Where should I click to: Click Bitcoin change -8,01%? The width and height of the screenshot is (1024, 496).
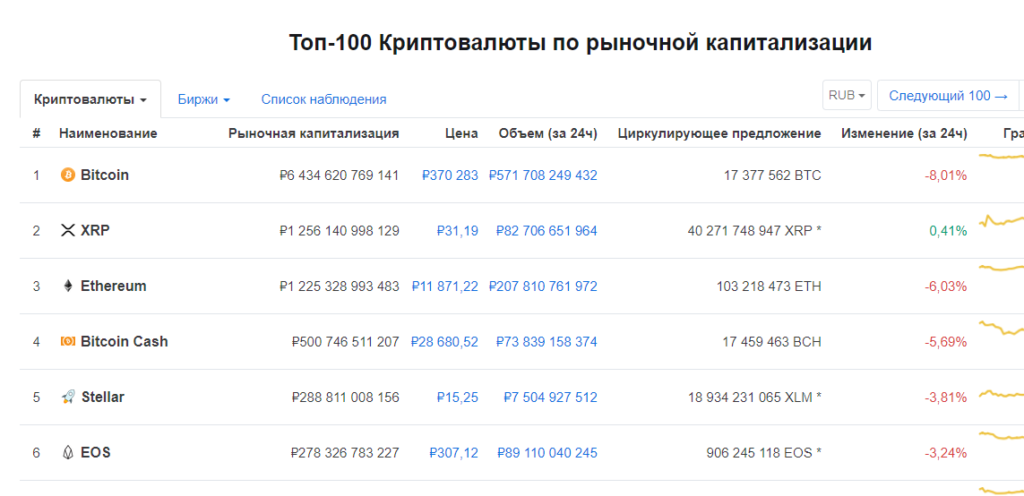[946, 176]
